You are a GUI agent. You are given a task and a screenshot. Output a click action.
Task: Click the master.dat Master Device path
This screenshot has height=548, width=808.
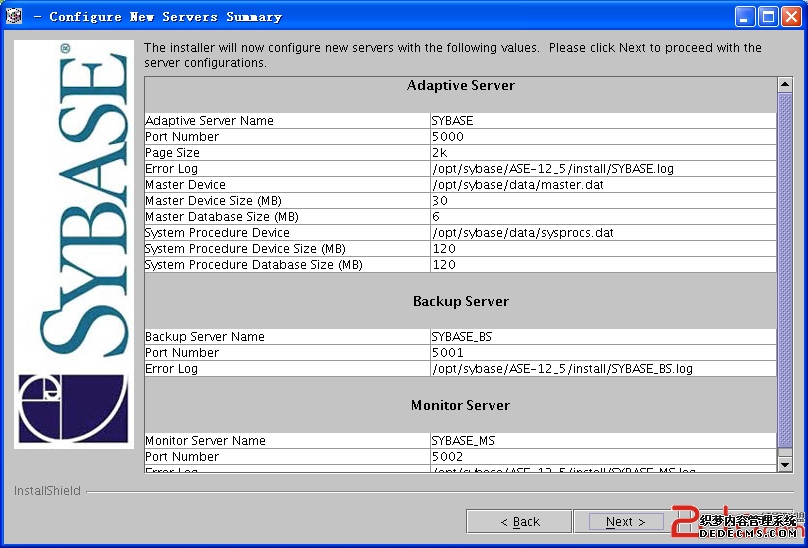pyautogui.click(x=518, y=185)
